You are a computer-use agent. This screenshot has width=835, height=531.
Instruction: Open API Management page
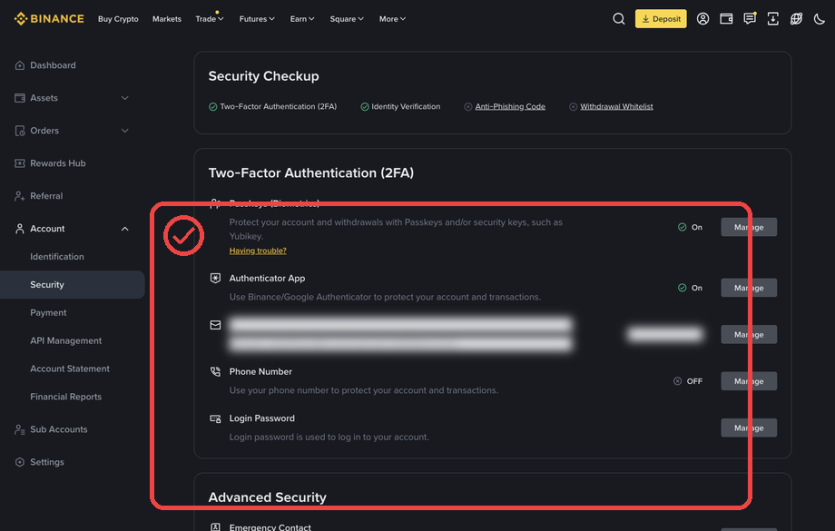pyautogui.click(x=66, y=340)
